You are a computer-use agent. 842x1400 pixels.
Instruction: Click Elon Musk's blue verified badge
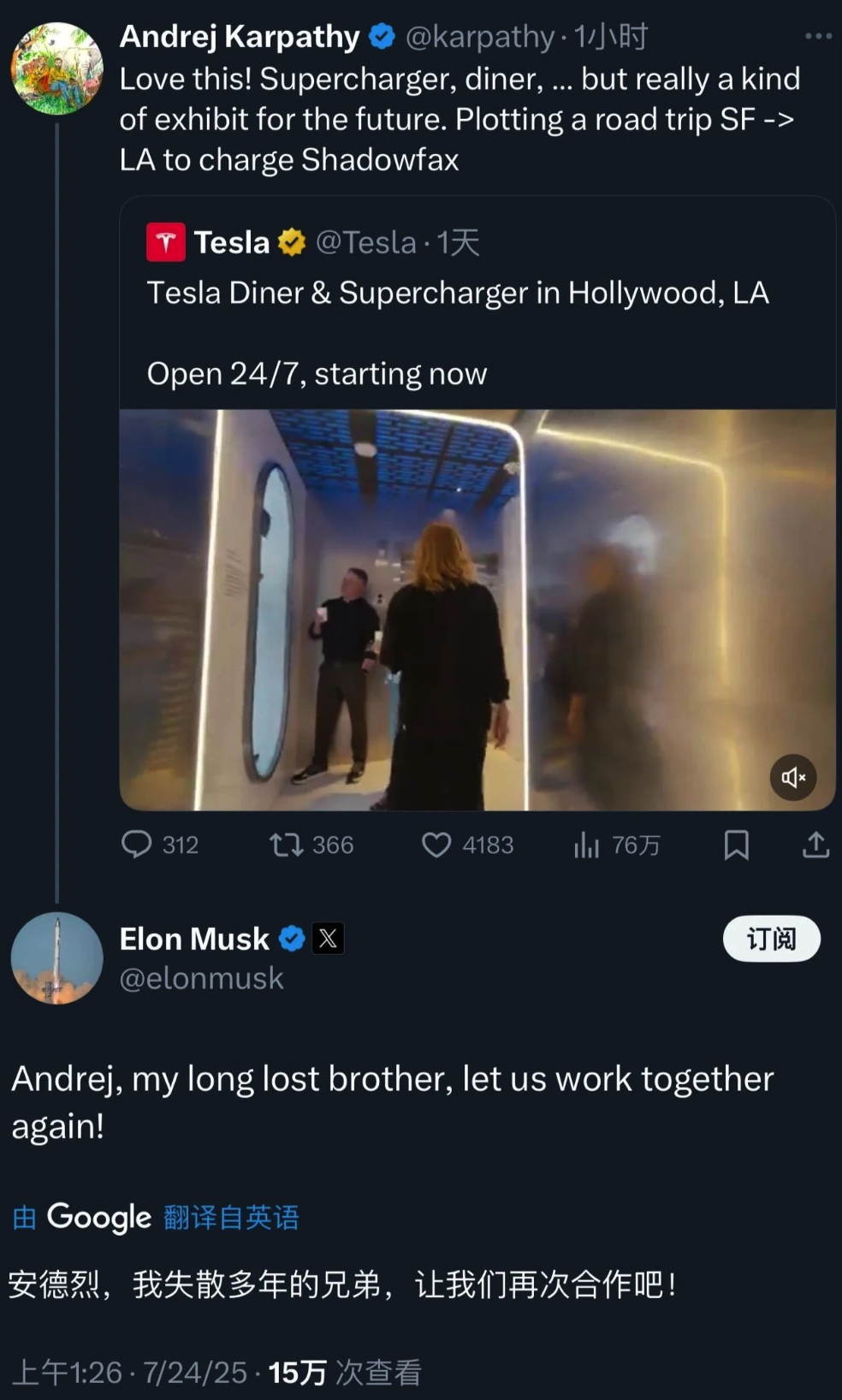point(292,939)
